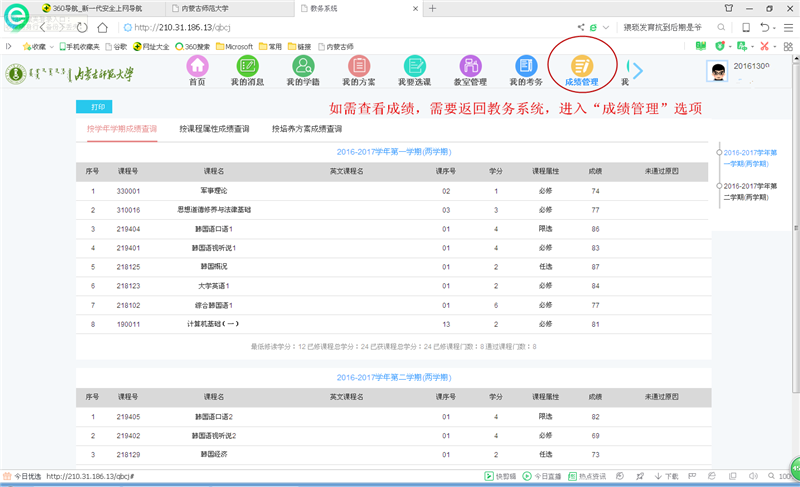Open 教室管理 classroom management icon

470,66
